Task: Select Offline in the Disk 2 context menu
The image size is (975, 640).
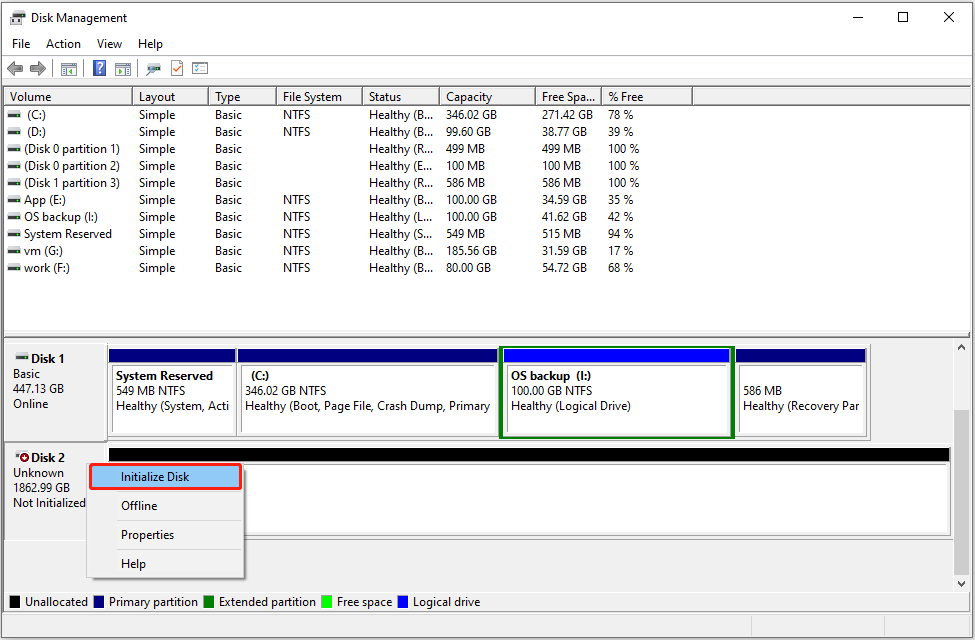Action: (138, 506)
